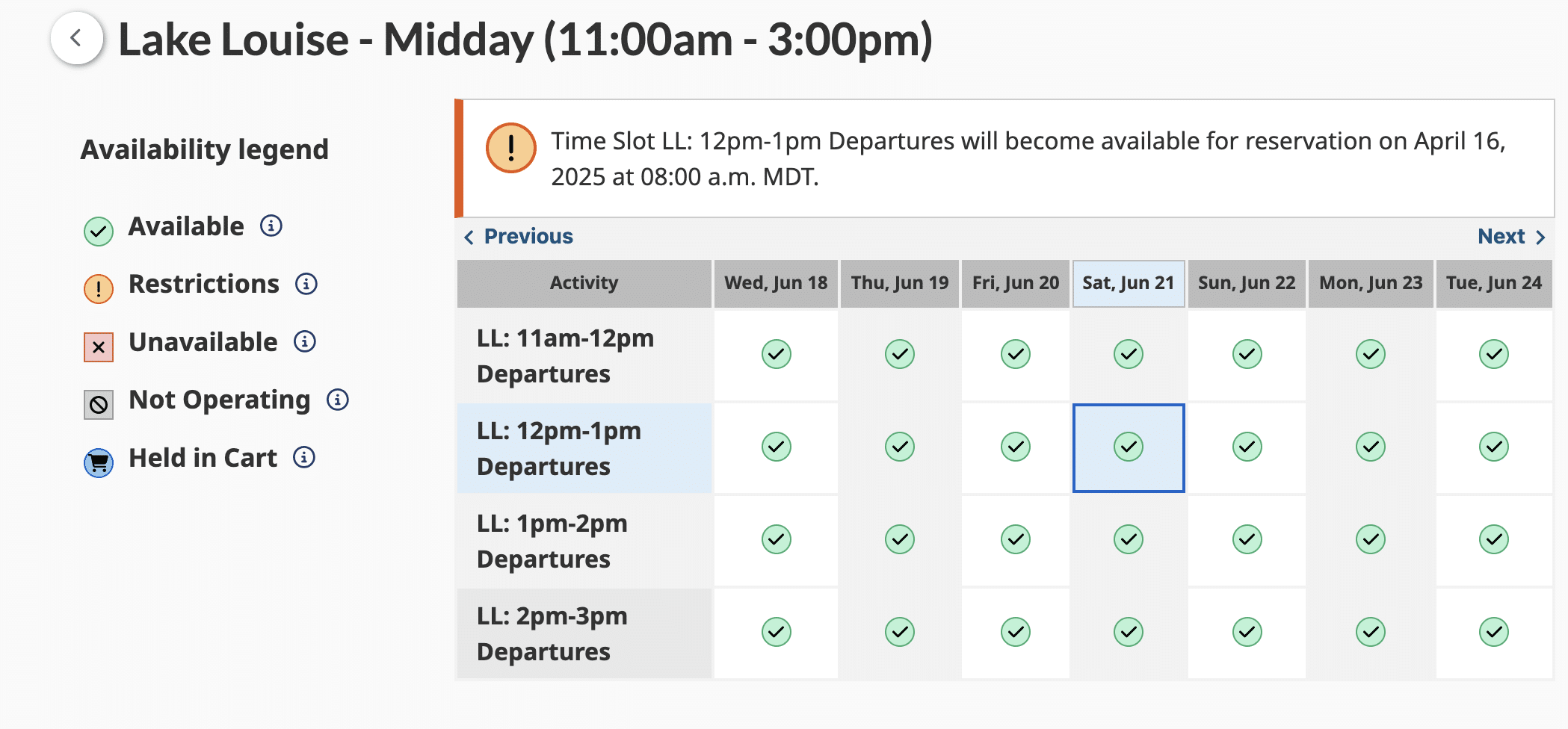Select 1pm-2pm availability for Thu, Jun 19
This screenshot has width=1568, height=729.
tap(900, 539)
